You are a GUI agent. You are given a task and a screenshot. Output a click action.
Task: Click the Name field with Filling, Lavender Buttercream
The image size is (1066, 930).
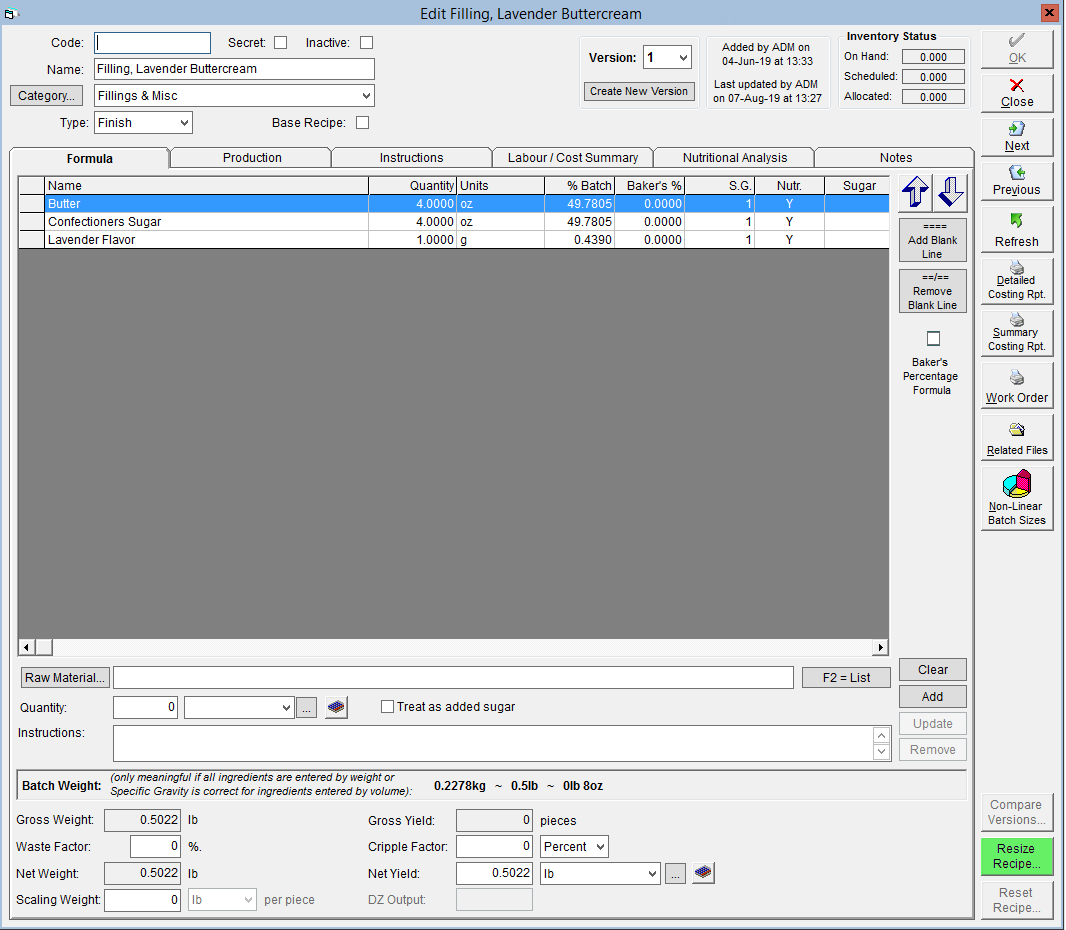(x=234, y=69)
